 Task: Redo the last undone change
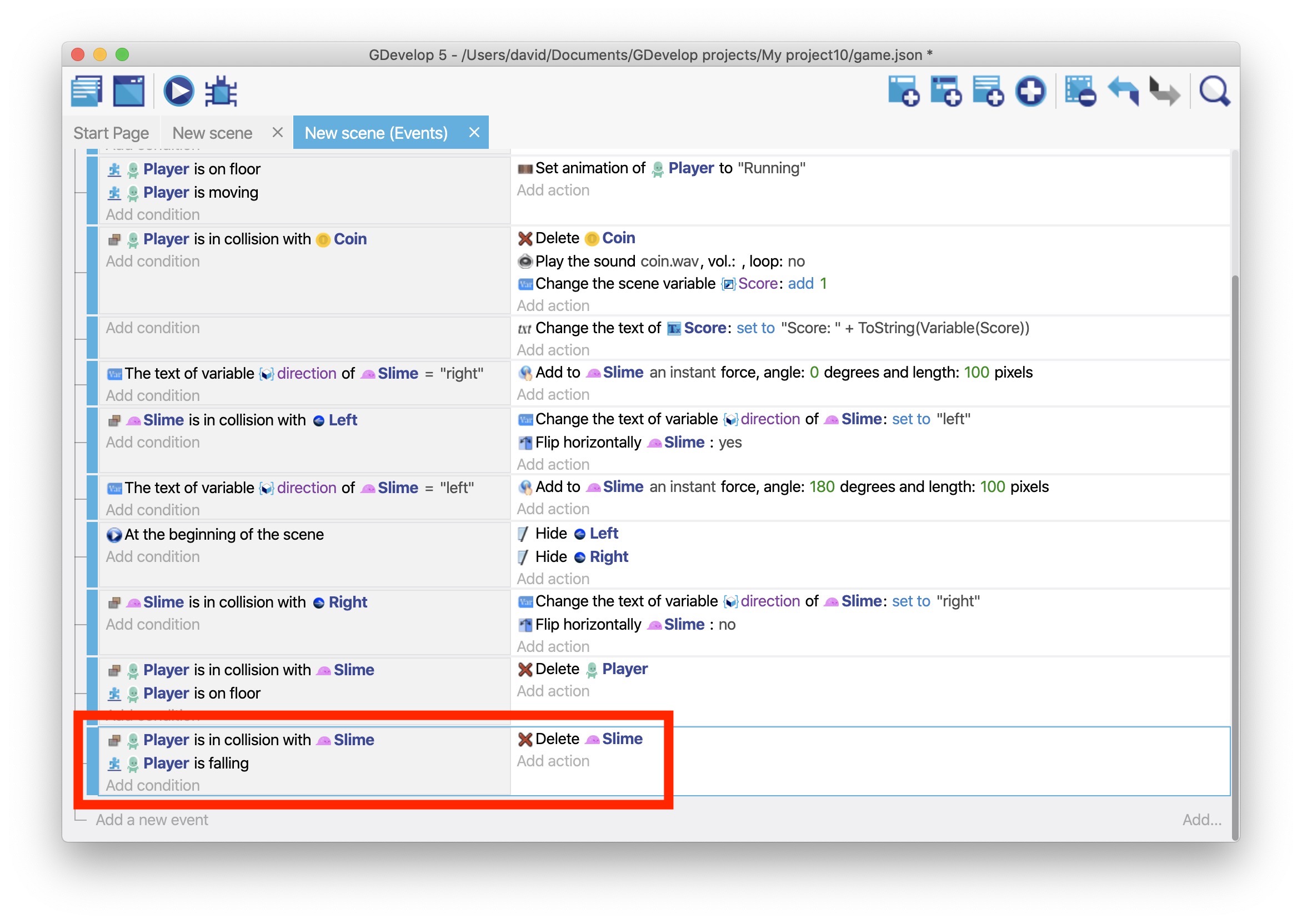pos(1164,91)
